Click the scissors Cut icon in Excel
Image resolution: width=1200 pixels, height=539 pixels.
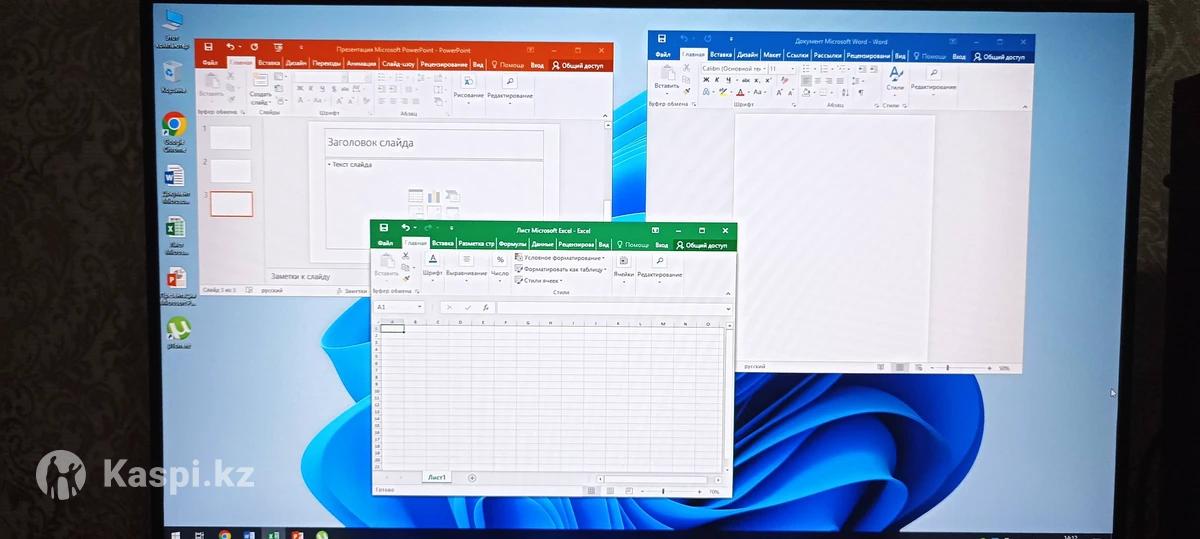tap(406, 256)
